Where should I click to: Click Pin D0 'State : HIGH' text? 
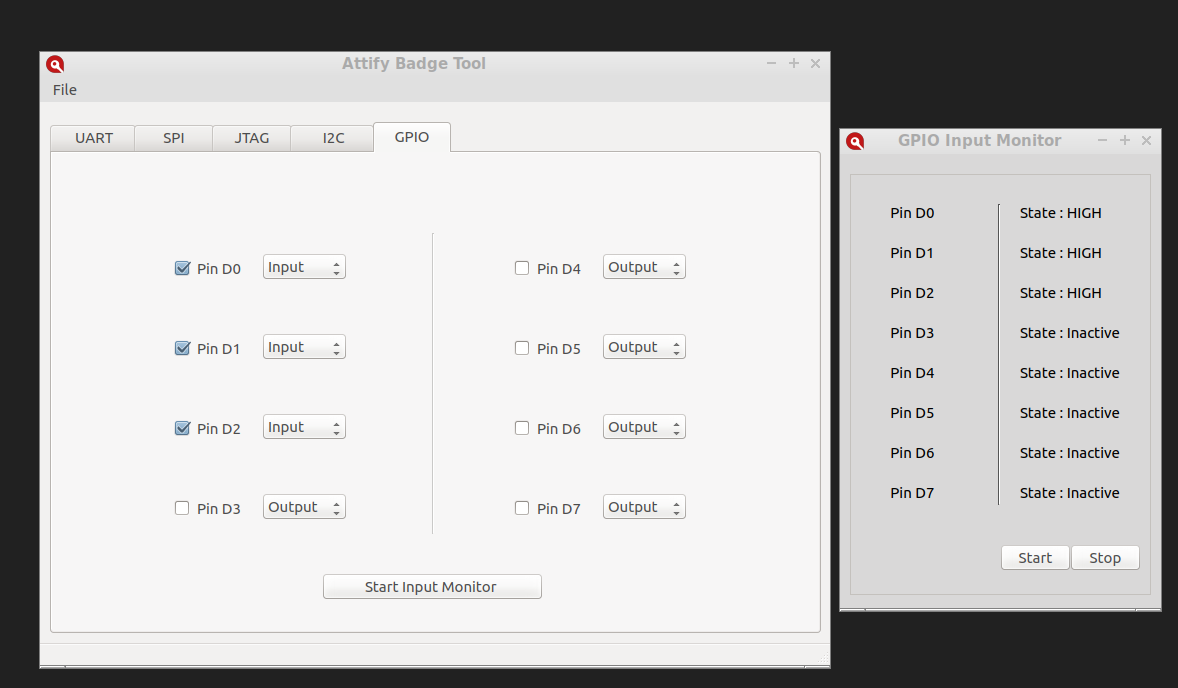tap(1060, 213)
